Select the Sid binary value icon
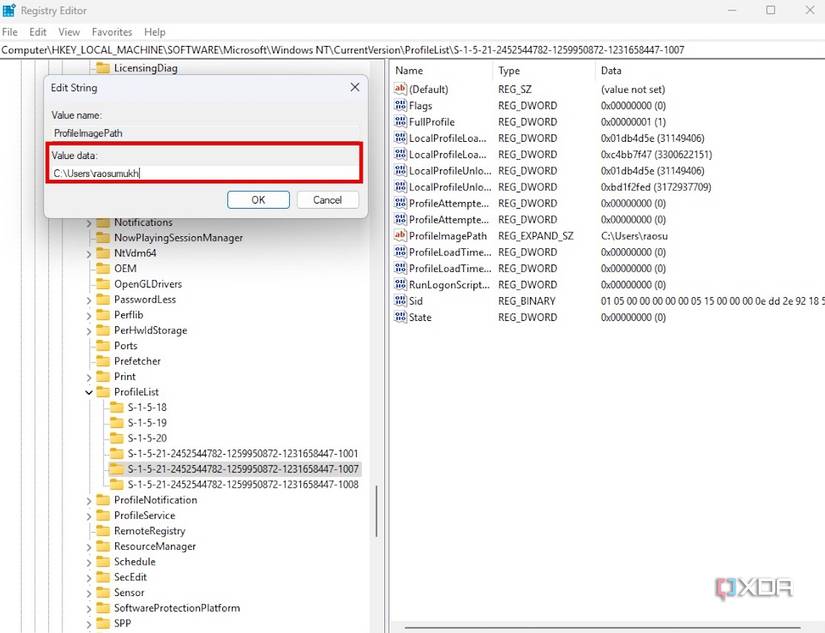 coord(400,301)
